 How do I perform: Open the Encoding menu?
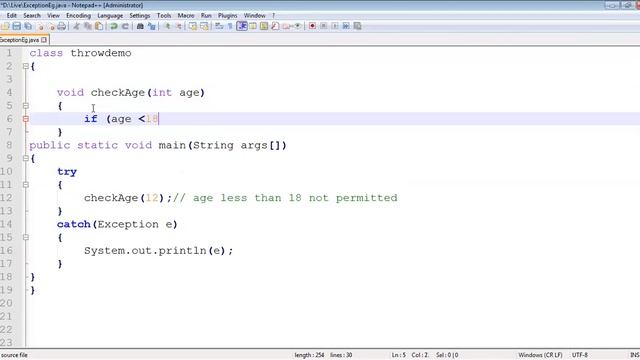[x=78, y=16]
